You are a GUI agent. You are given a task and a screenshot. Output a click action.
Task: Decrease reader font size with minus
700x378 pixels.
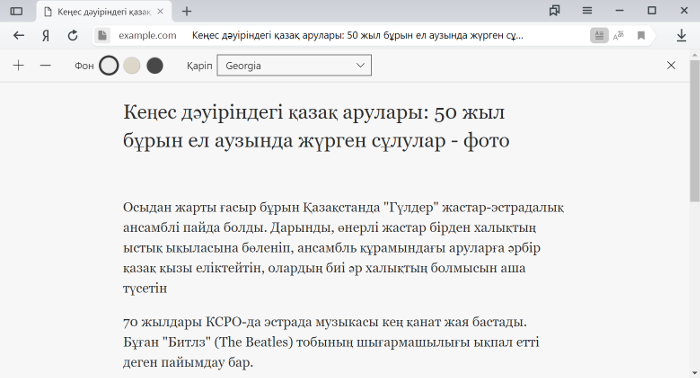click(46, 66)
